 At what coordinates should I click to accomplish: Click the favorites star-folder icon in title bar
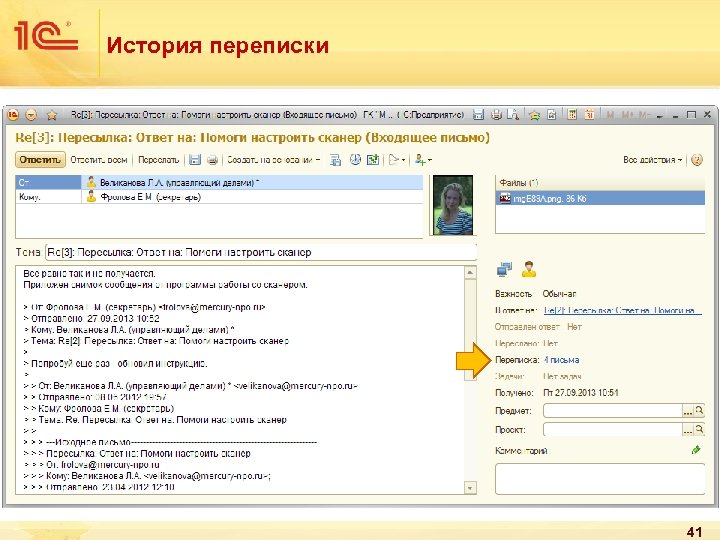(534, 115)
